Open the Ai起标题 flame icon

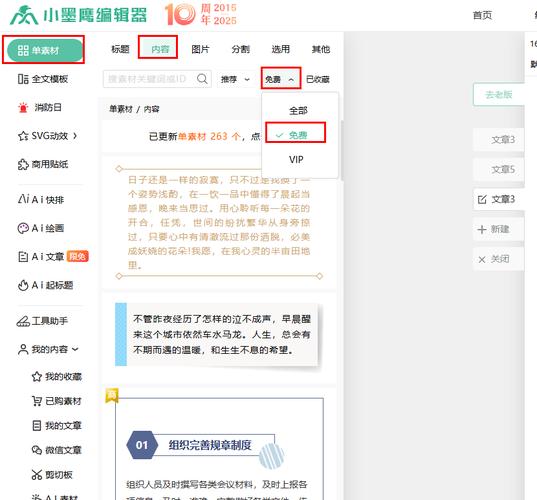click(x=23, y=285)
